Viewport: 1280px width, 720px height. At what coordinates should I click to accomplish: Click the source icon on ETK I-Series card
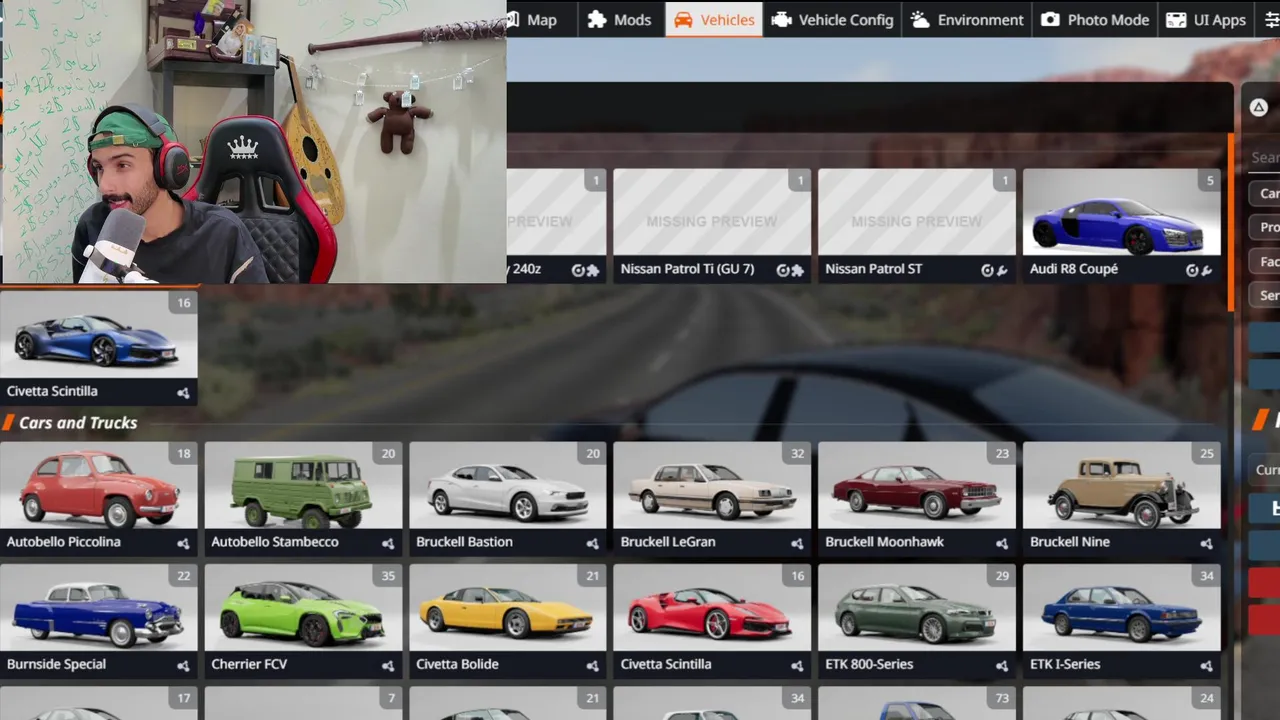[x=1206, y=665]
